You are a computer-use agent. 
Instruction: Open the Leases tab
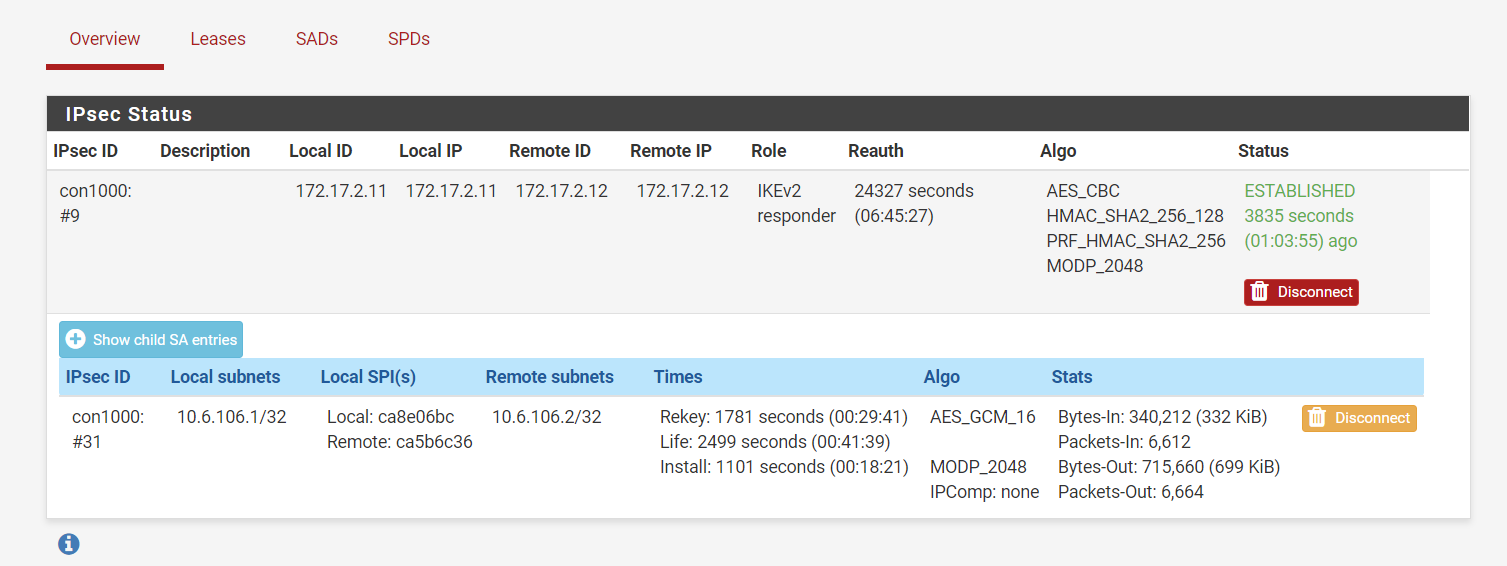[x=218, y=40]
